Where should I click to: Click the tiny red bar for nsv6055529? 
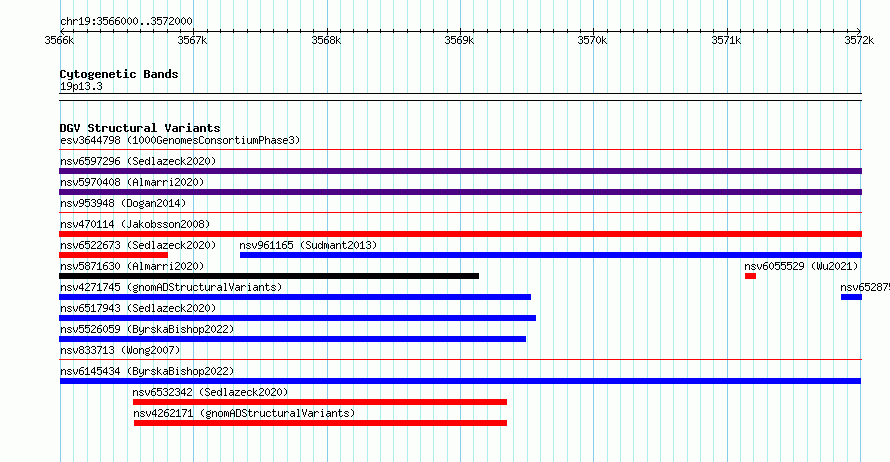(750, 276)
